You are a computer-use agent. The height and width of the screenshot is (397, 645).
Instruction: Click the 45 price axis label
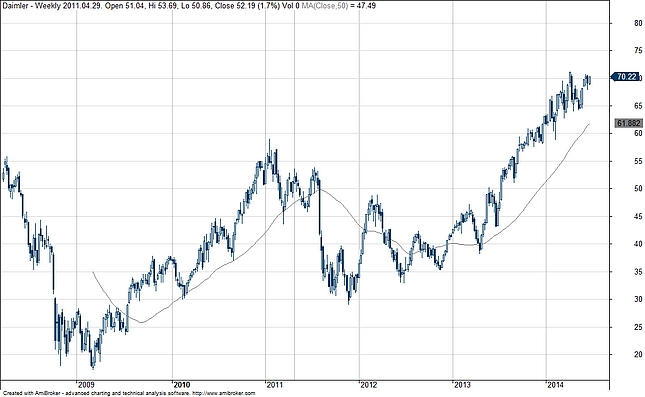pyautogui.click(x=638, y=216)
